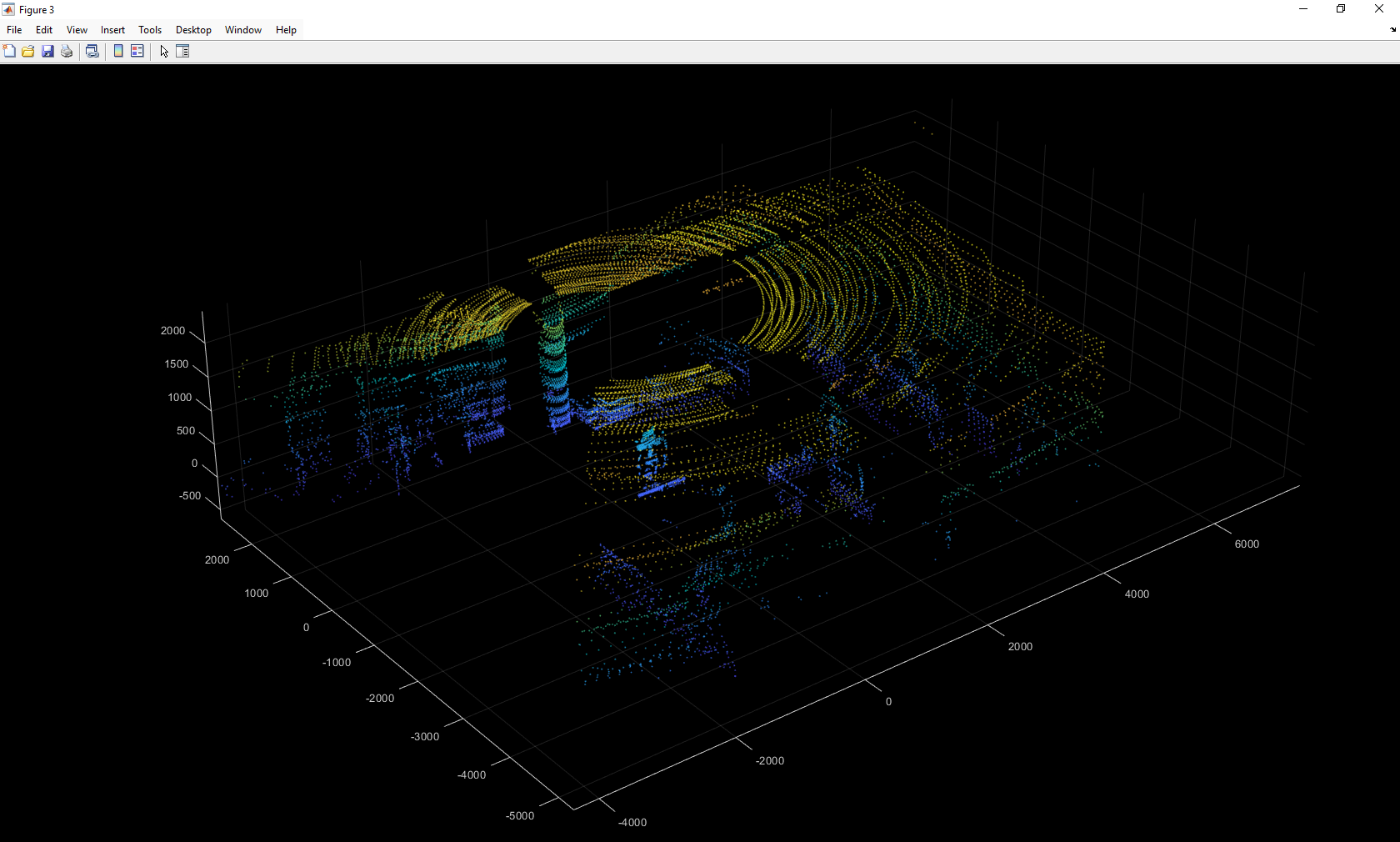The width and height of the screenshot is (1400, 842).
Task: Save the figure with the floppy disk icon
Action: tap(47, 52)
